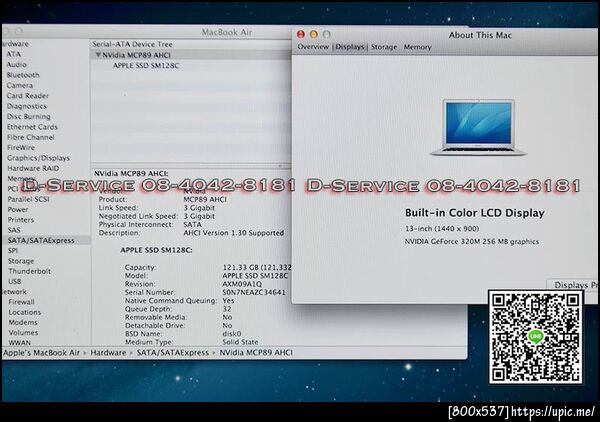Screen dimensions: 600x422
Task: Select Firewall under Network in sidebar
Action: point(21,302)
